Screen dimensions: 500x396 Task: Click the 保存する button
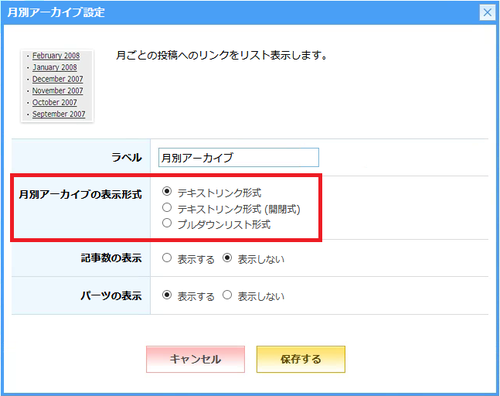[301, 359]
